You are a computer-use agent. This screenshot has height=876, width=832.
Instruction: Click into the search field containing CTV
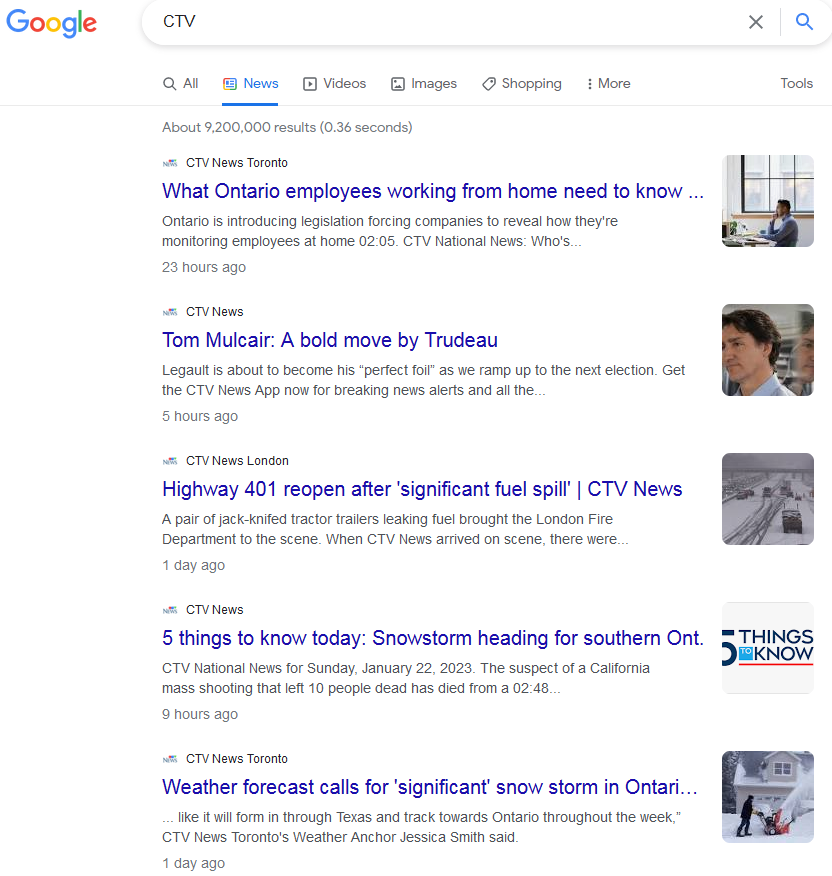pos(447,22)
